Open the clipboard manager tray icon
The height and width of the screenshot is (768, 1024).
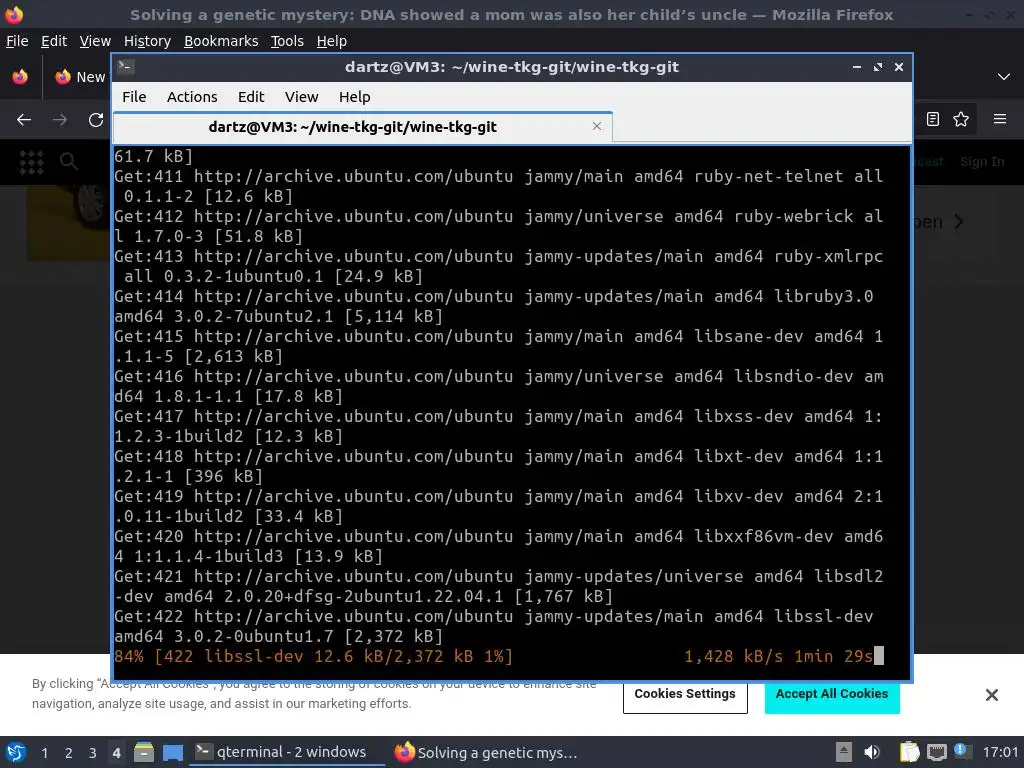[x=909, y=752]
